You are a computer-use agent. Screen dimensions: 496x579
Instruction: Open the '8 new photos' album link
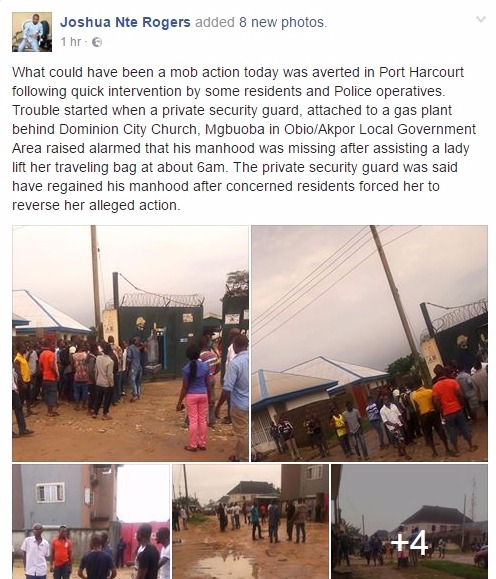click(283, 22)
